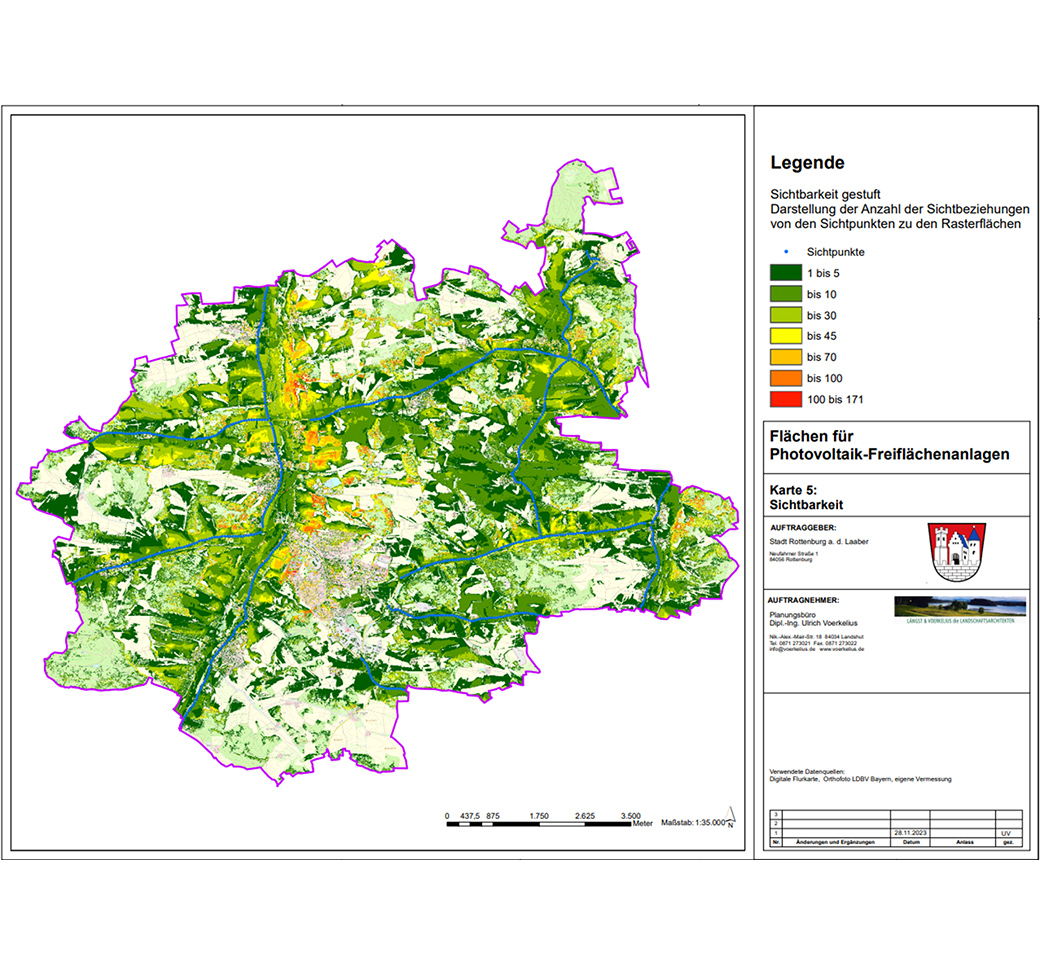The height and width of the screenshot is (965, 1040).
Task: Click the north arrow symbol
Action: (730, 817)
